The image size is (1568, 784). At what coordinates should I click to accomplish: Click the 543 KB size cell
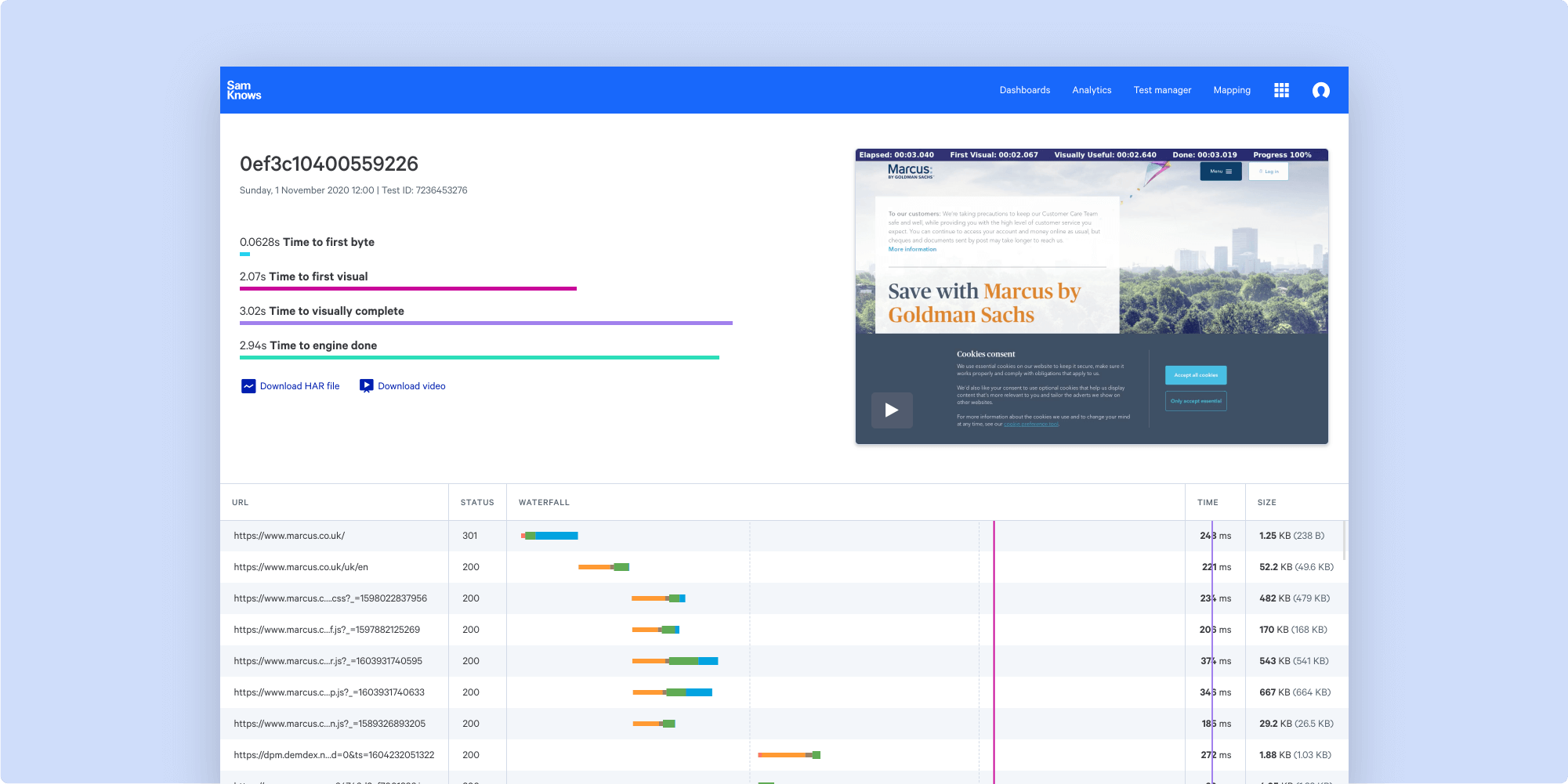(x=1294, y=661)
